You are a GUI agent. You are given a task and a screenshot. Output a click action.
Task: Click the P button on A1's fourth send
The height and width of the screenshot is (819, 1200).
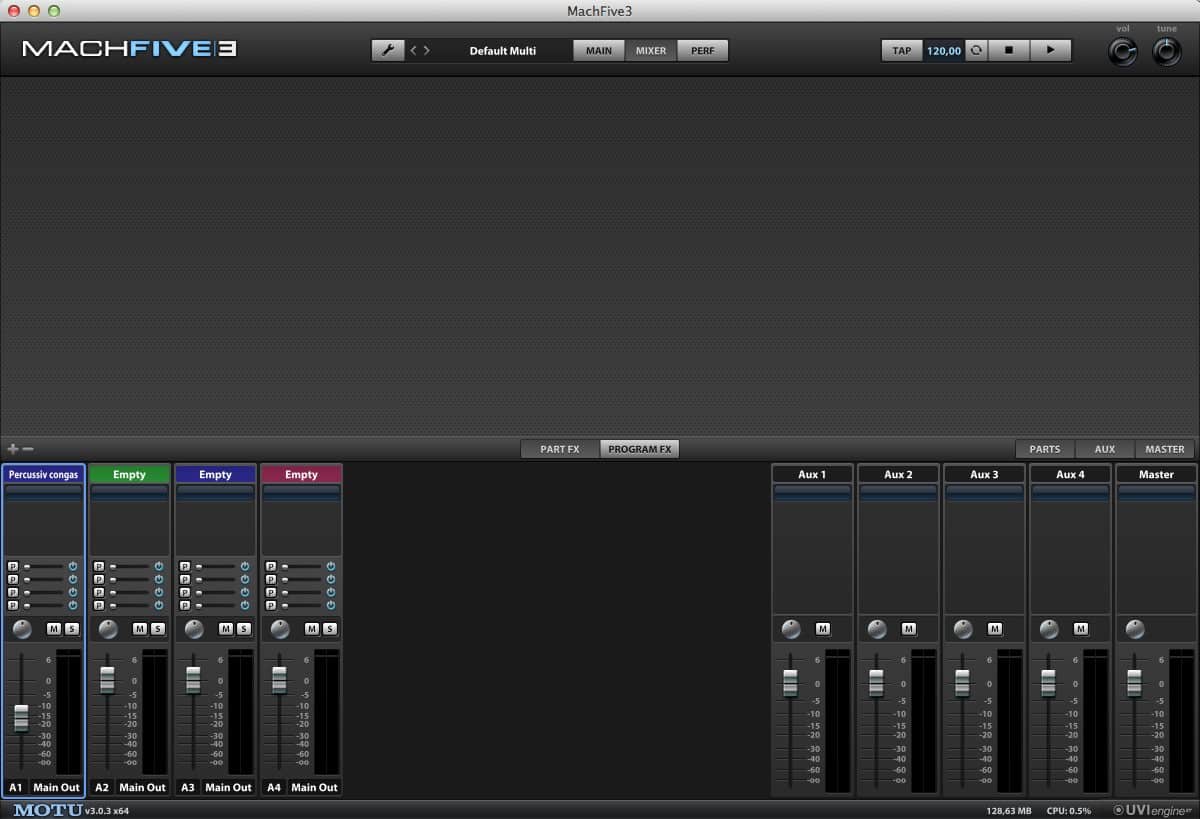pos(13,605)
